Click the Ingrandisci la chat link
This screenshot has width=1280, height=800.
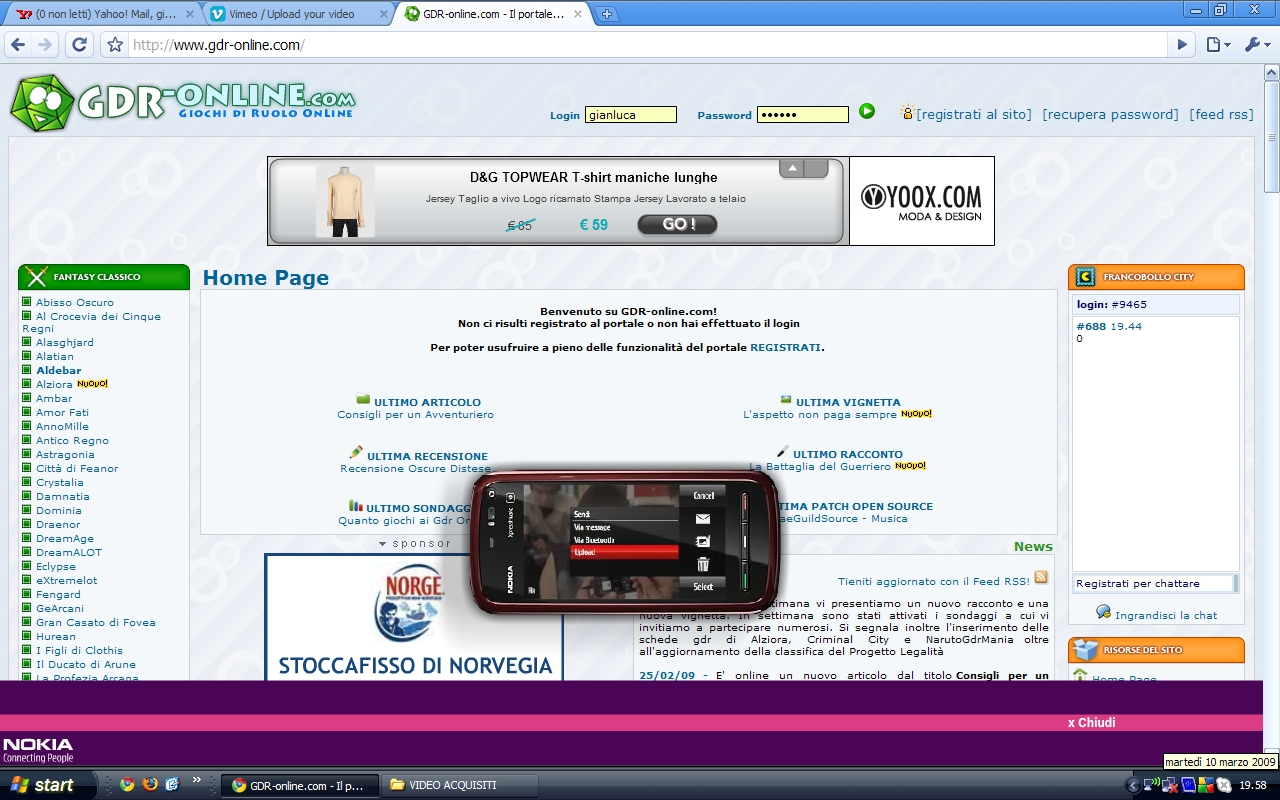[x=1166, y=615]
